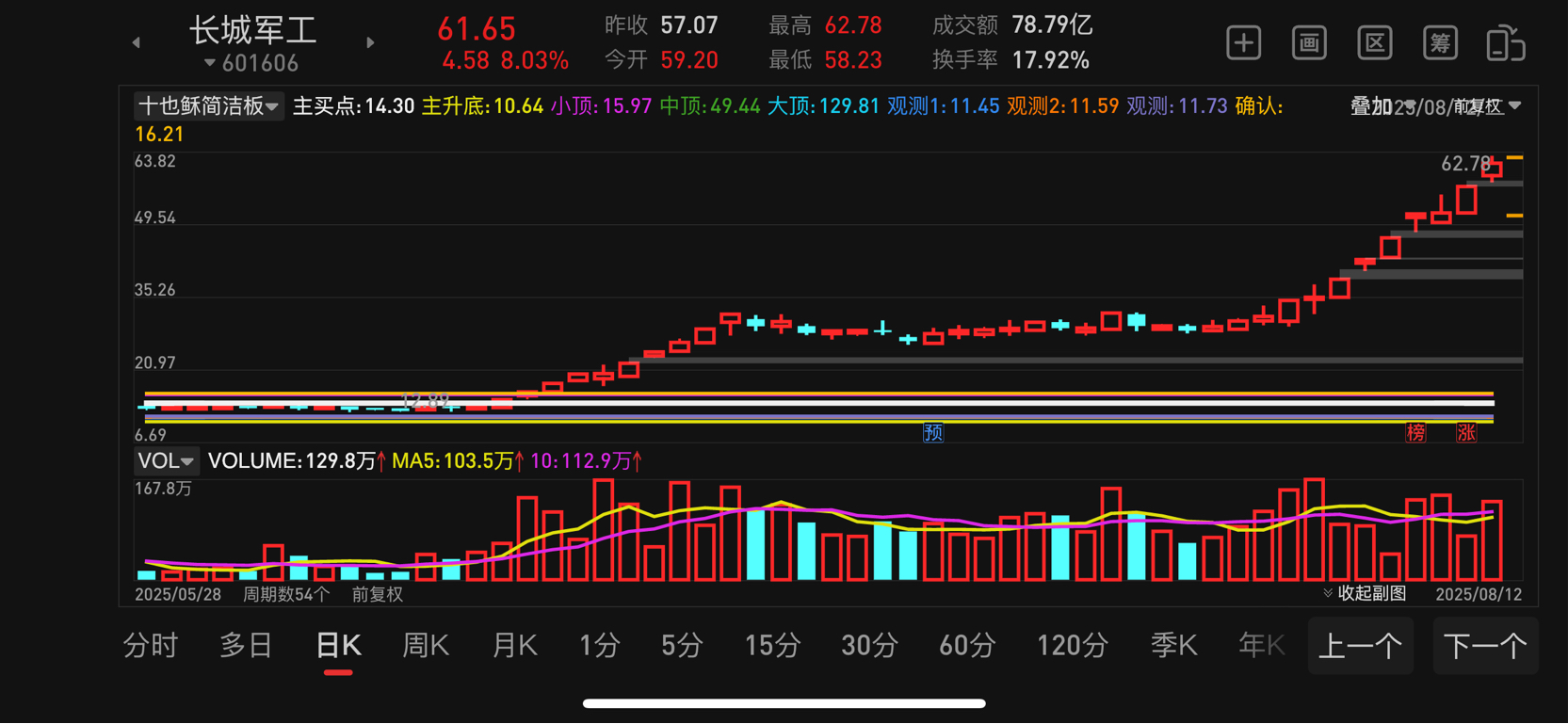This screenshot has width=1568, height=724.
Task: Switch to the 周K tab
Action: click(426, 646)
